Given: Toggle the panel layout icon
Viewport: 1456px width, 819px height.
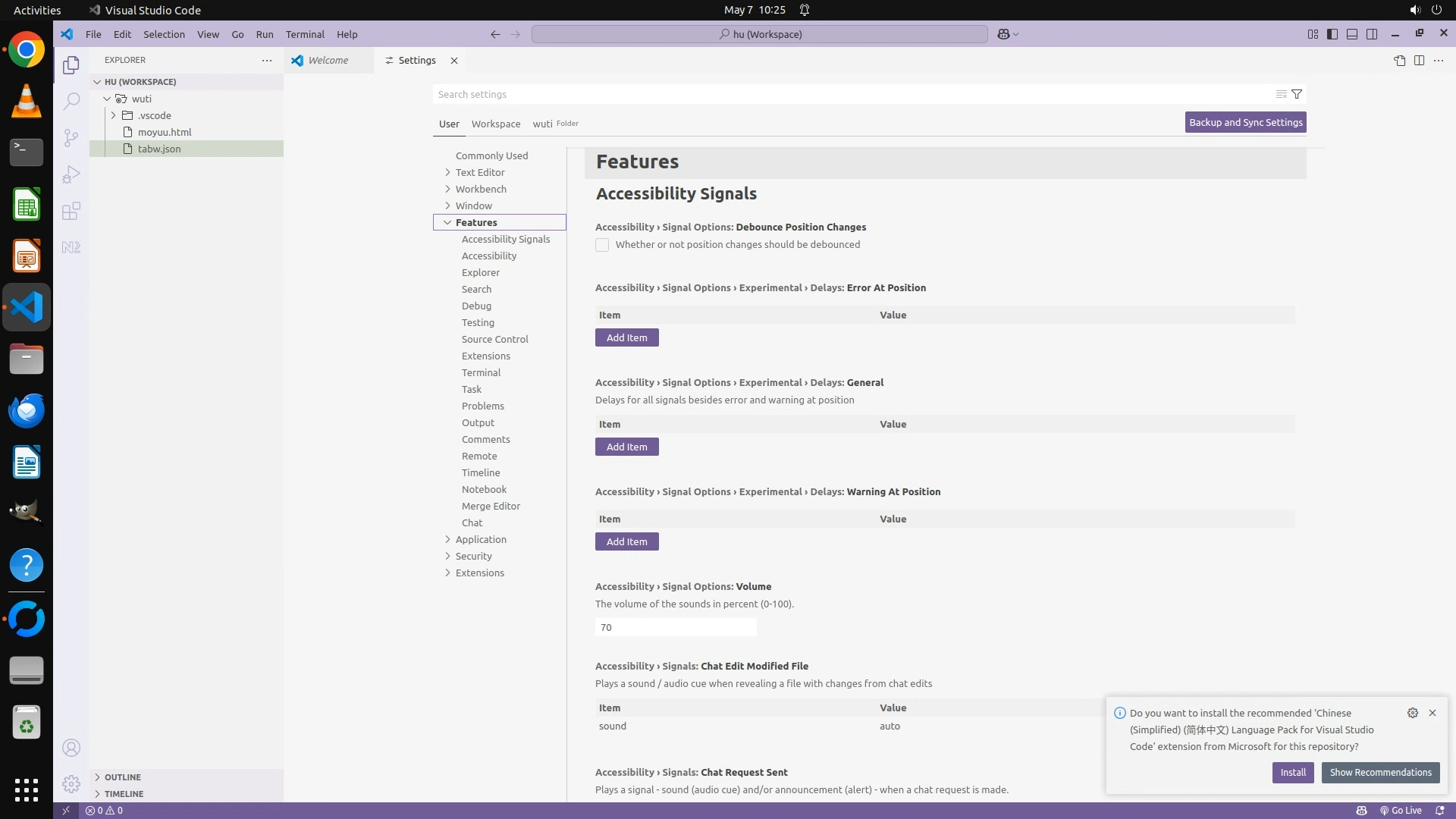Looking at the screenshot, I should click(x=1352, y=34).
